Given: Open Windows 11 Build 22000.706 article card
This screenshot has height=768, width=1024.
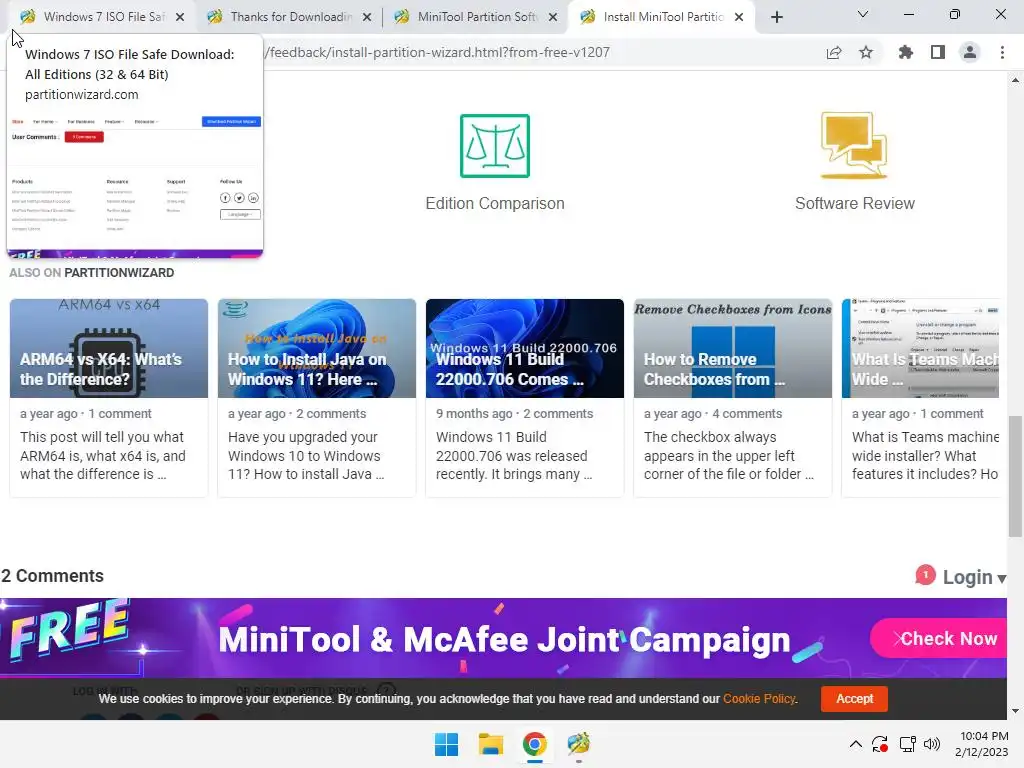Looking at the screenshot, I should click(x=524, y=398).
